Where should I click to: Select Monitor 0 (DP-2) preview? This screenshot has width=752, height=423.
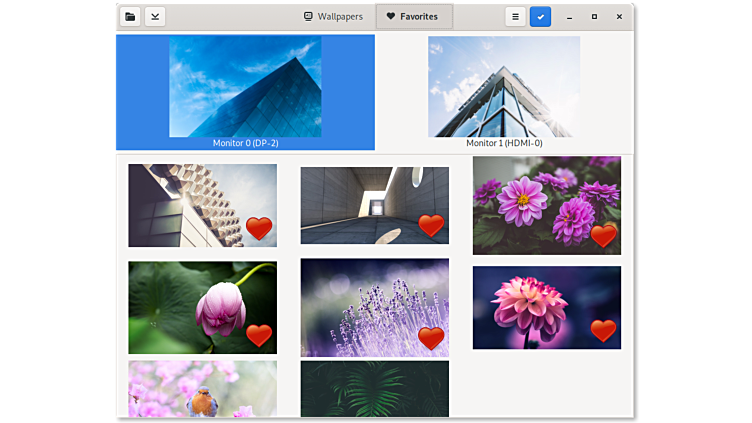click(x=245, y=92)
